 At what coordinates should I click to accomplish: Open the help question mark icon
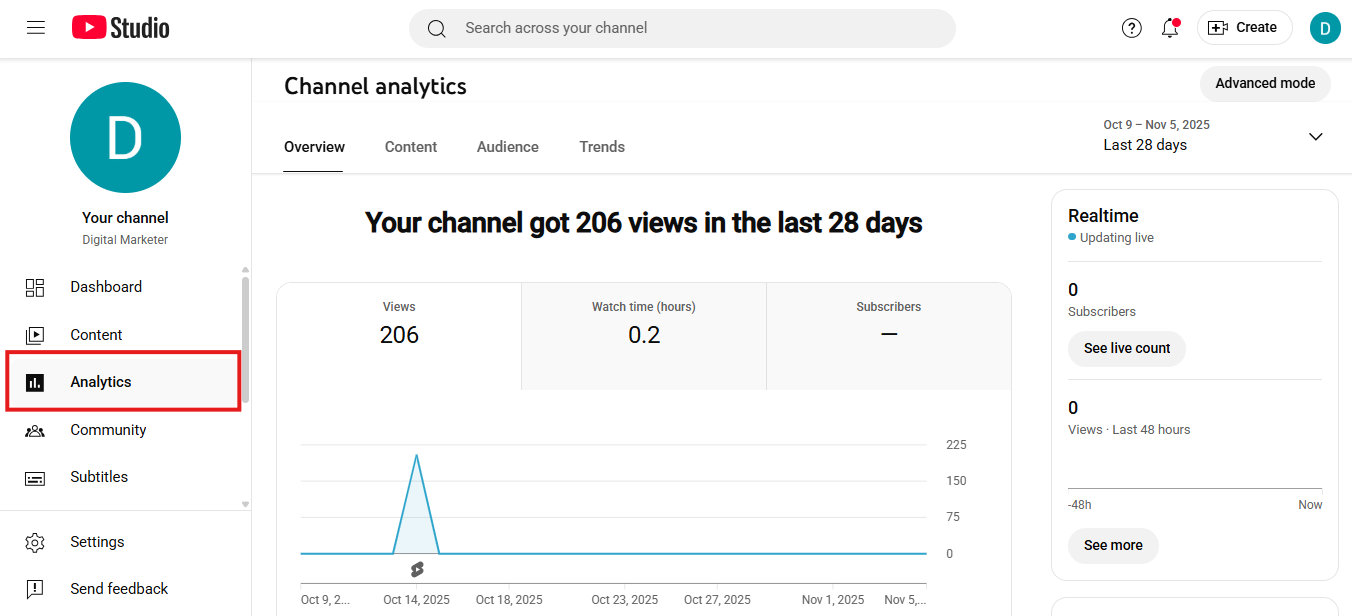click(x=1131, y=28)
